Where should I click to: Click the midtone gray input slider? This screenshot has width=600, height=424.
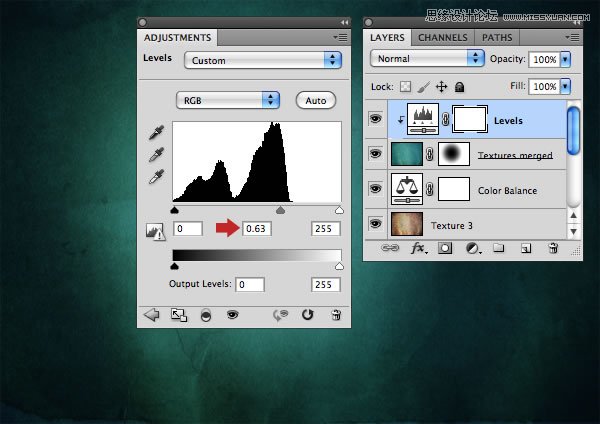pos(280,211)
